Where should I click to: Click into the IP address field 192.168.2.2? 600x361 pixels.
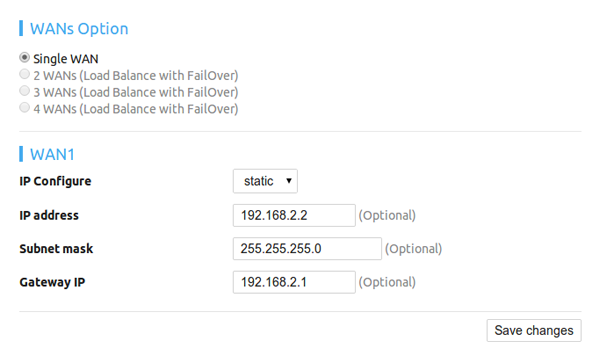pyautogui.click(x=294, y=215)
